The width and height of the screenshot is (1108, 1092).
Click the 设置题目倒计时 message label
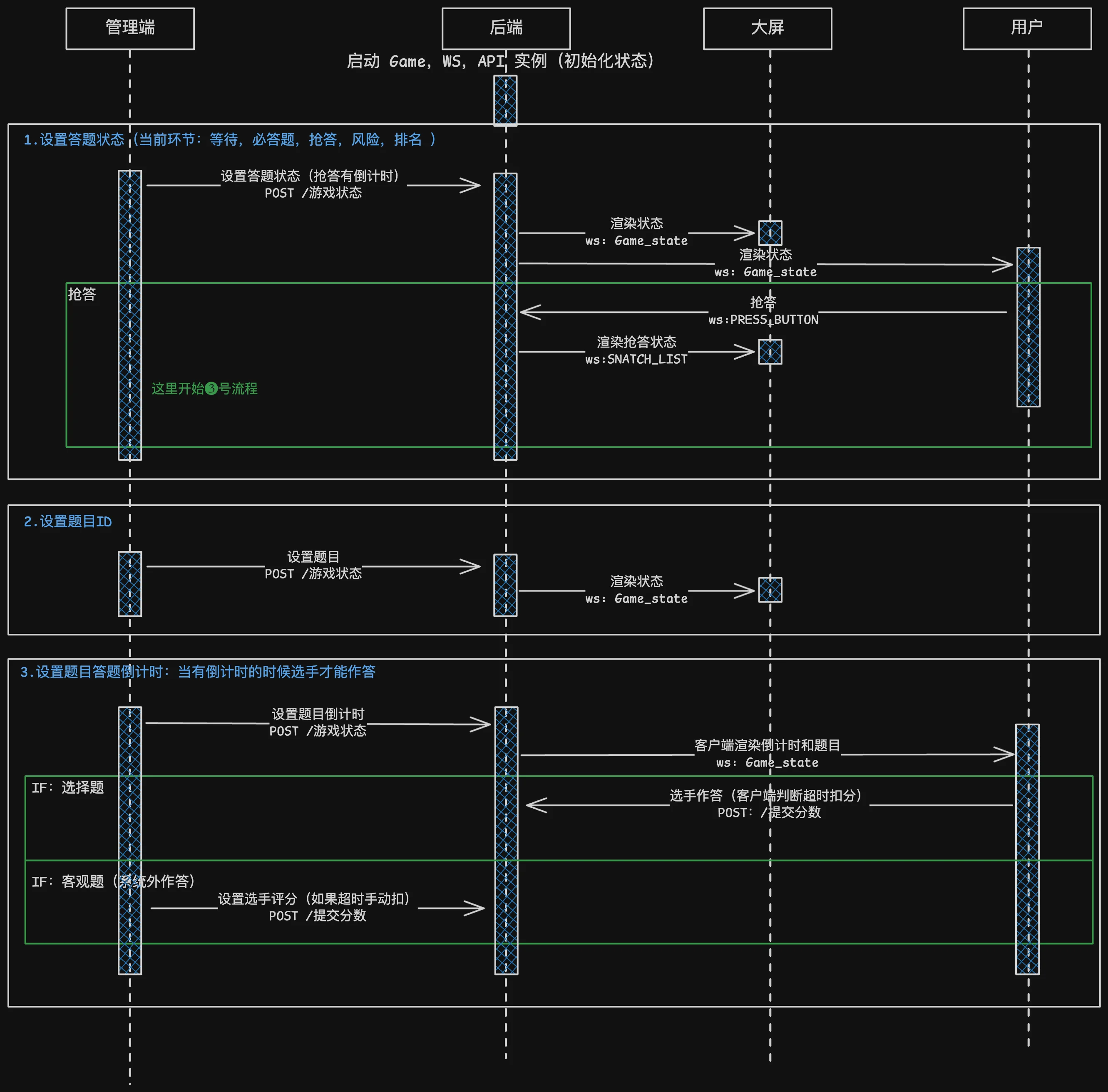pyautogui.click(x=318, y=714)
